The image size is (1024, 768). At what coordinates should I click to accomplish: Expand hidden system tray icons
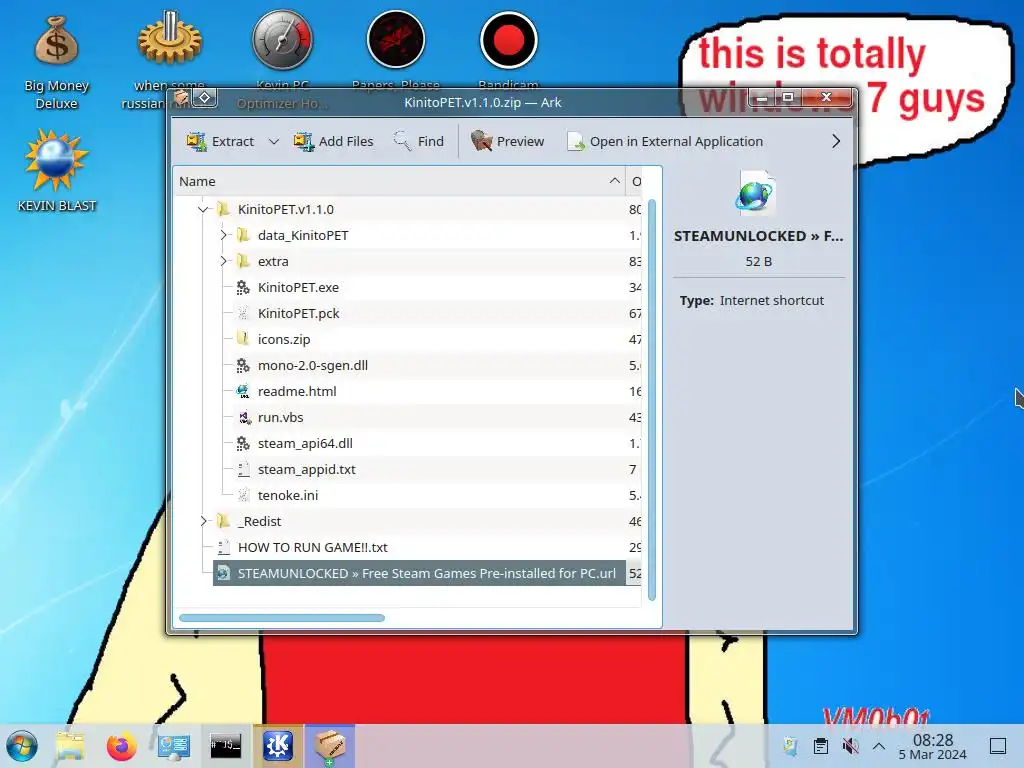pyautogui.click(x=879, y=746)
